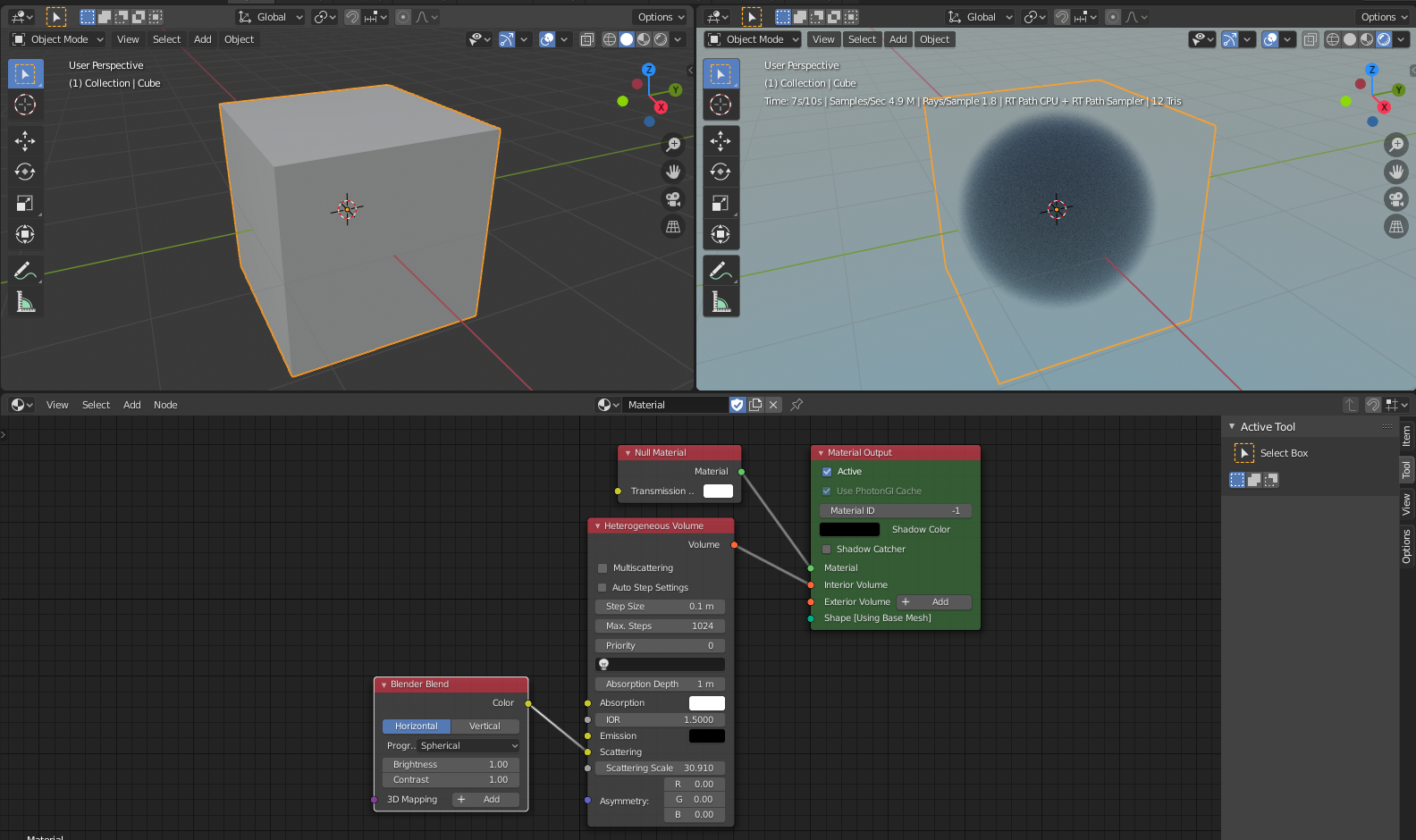Open Object Mode dropdown in left viewport

59,39
